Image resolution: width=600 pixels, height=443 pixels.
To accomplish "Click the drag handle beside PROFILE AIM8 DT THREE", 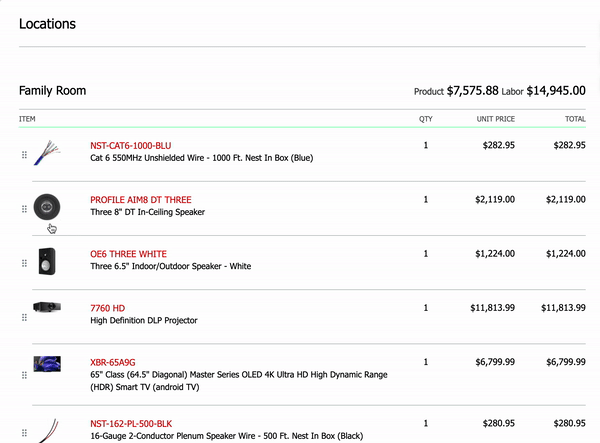I will tap(24, 209).
